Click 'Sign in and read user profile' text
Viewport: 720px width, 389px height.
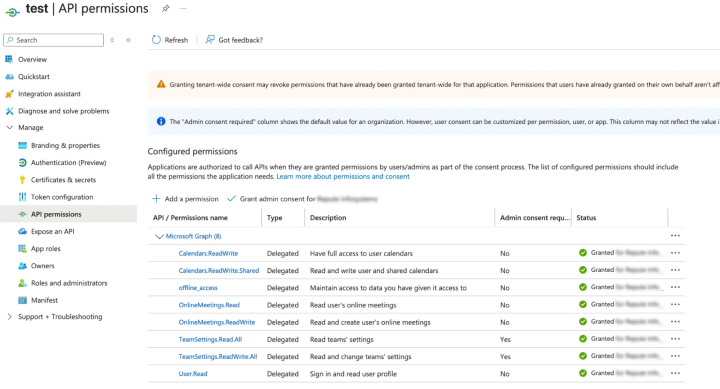click(353, 374)
